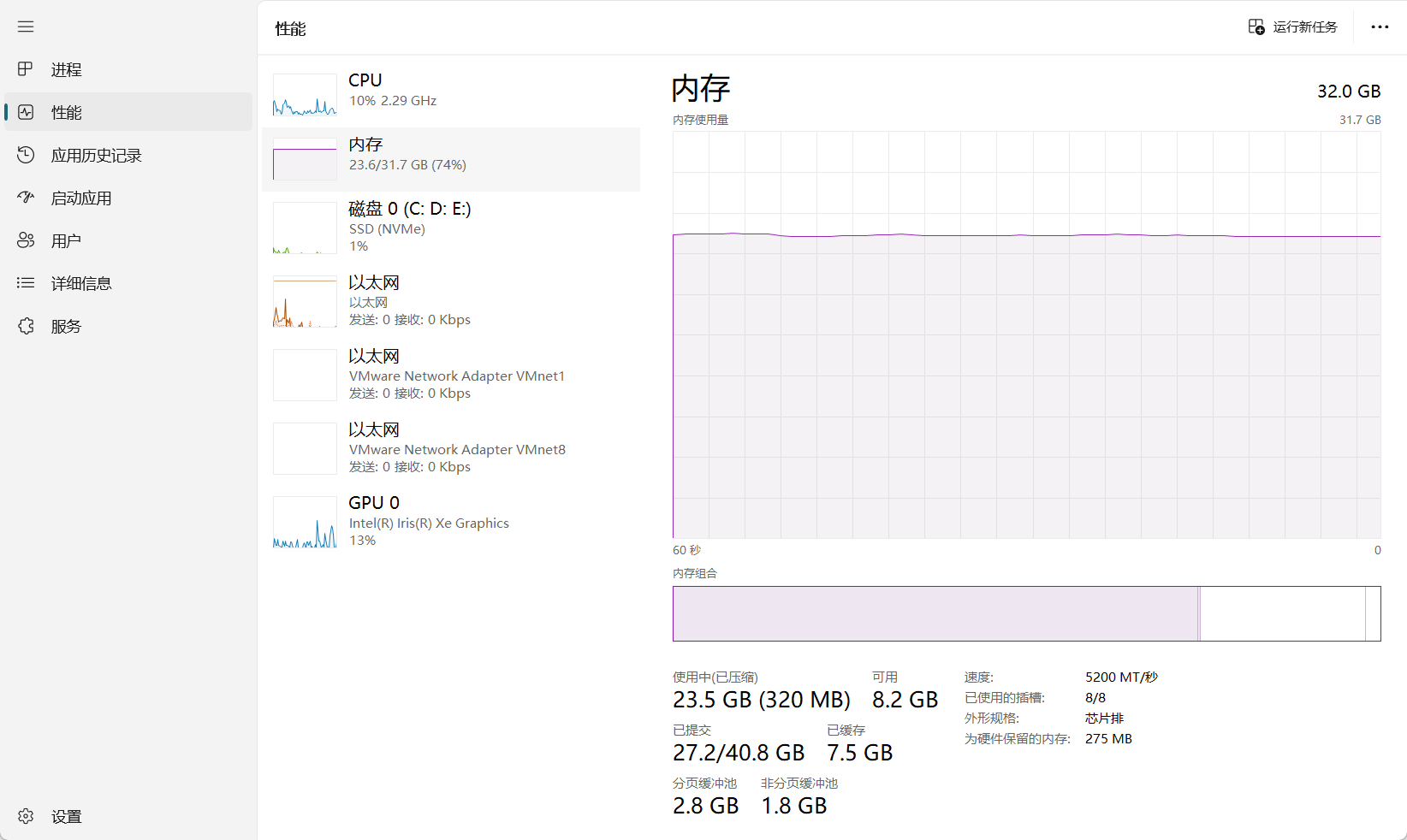Open the three-dots more options menu
This screenshot has width=1407, height=840.
(x=1380, y=27)
